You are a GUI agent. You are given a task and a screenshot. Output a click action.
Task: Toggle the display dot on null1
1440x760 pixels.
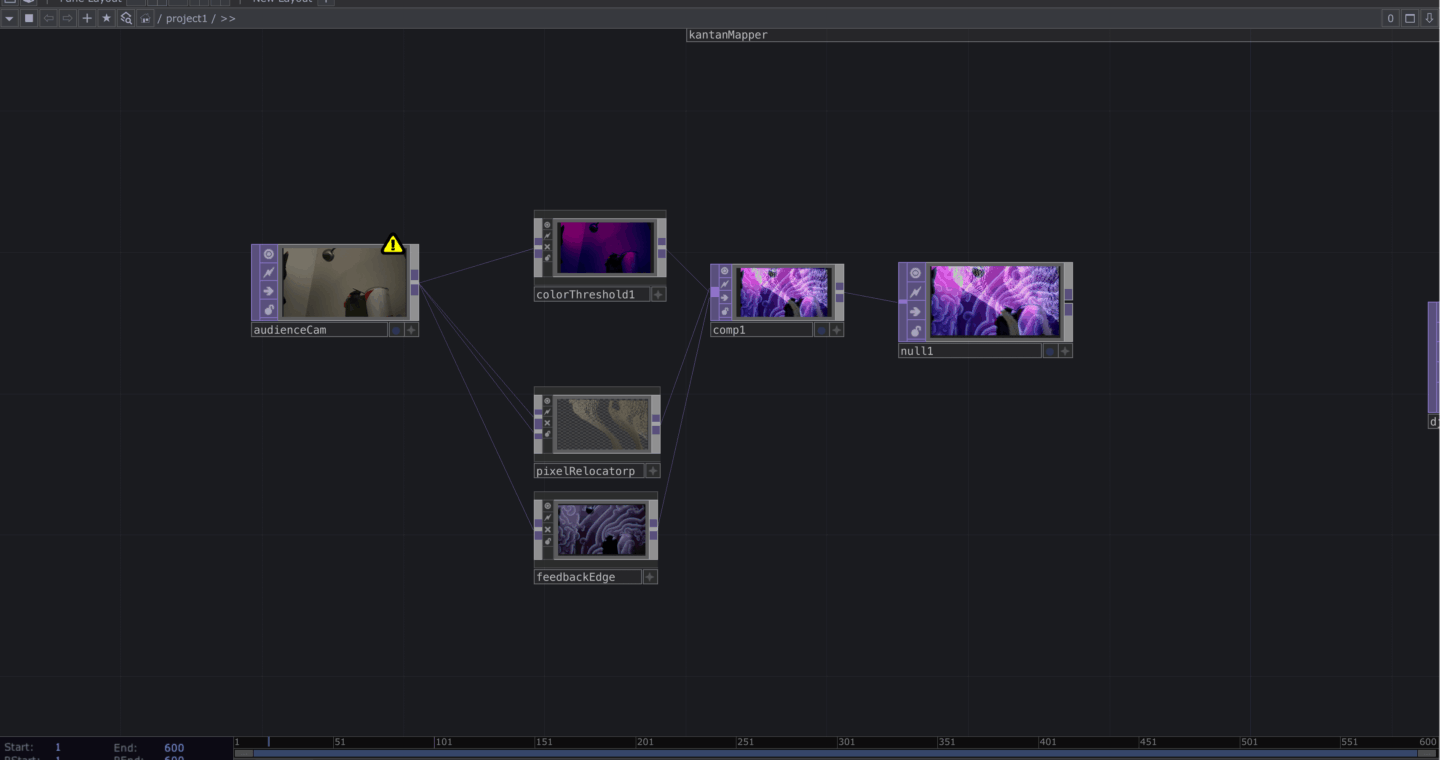click(x=1049, y=351)
